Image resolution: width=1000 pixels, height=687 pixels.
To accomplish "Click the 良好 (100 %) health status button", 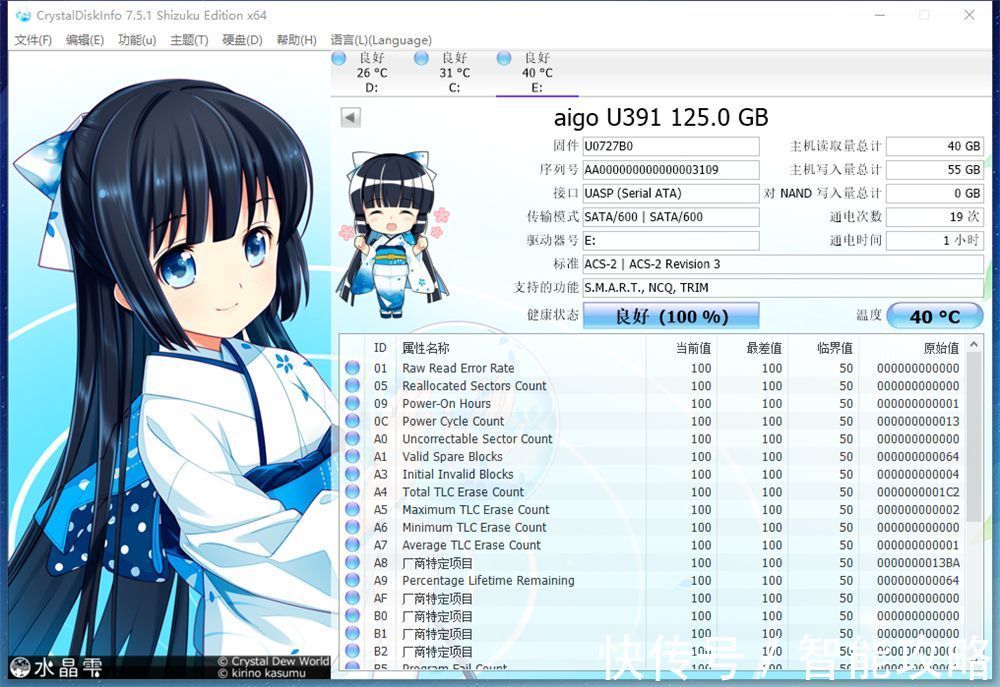I will tap(670, 316).
